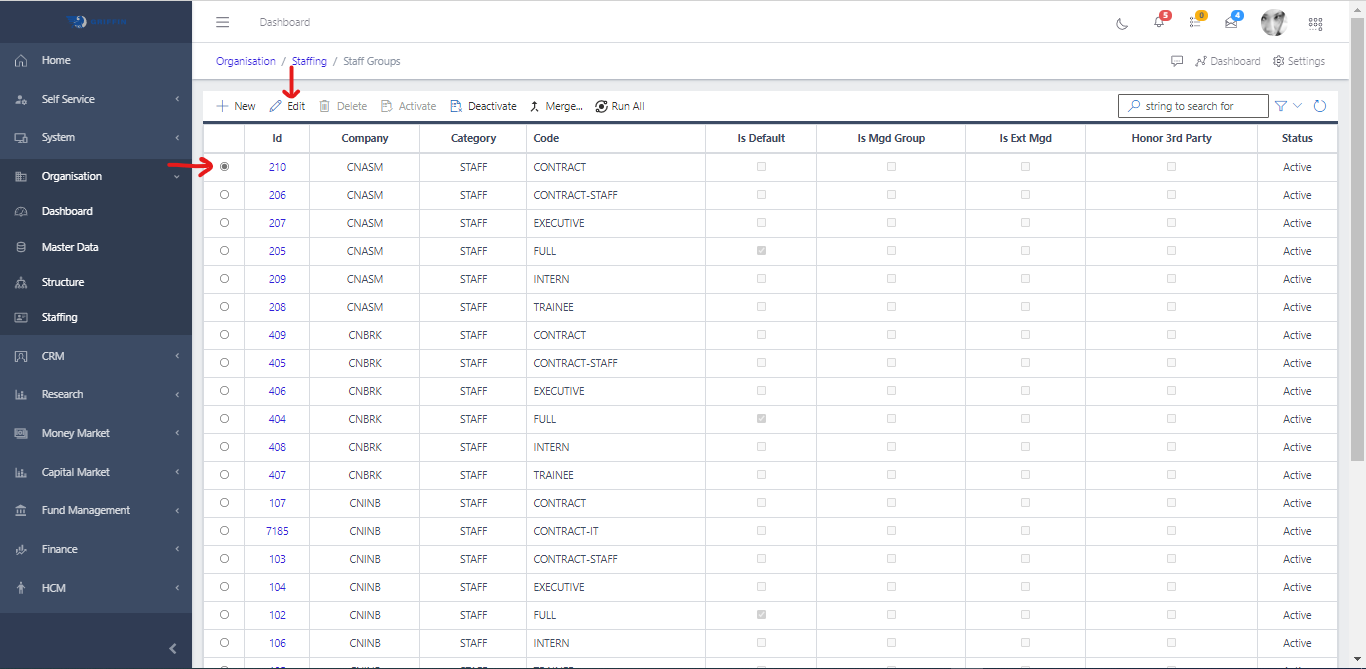Open notifications bell icon

pyautogui.click(x=1159, y=22)
